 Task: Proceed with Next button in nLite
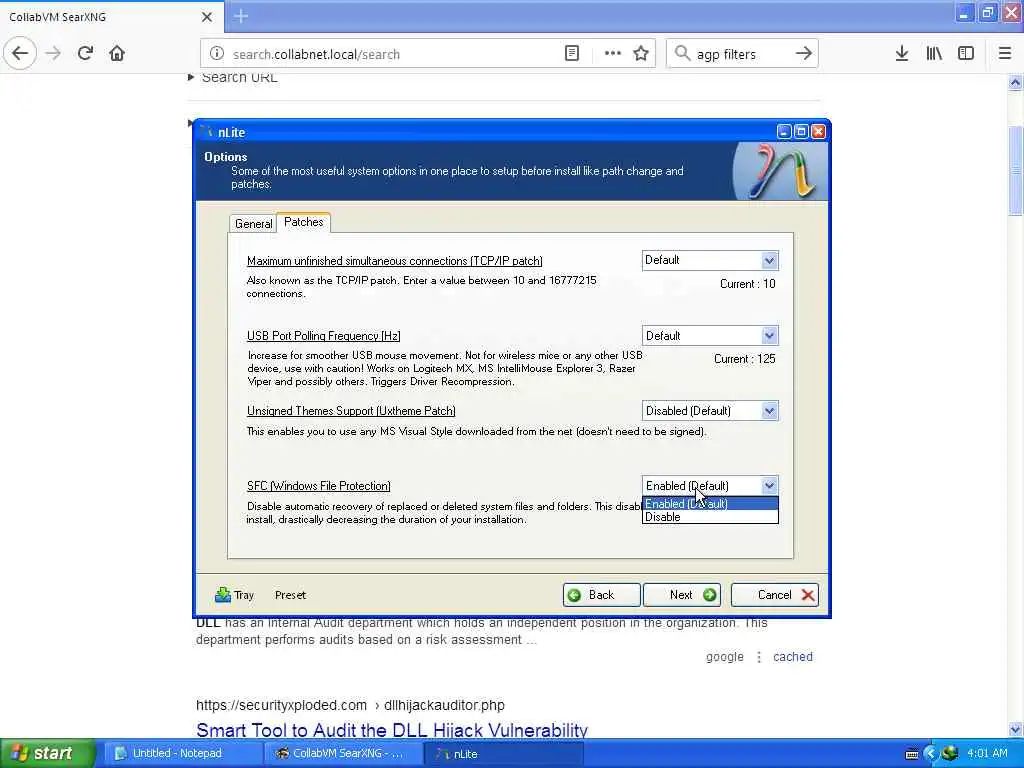click(x=682, y=595)
